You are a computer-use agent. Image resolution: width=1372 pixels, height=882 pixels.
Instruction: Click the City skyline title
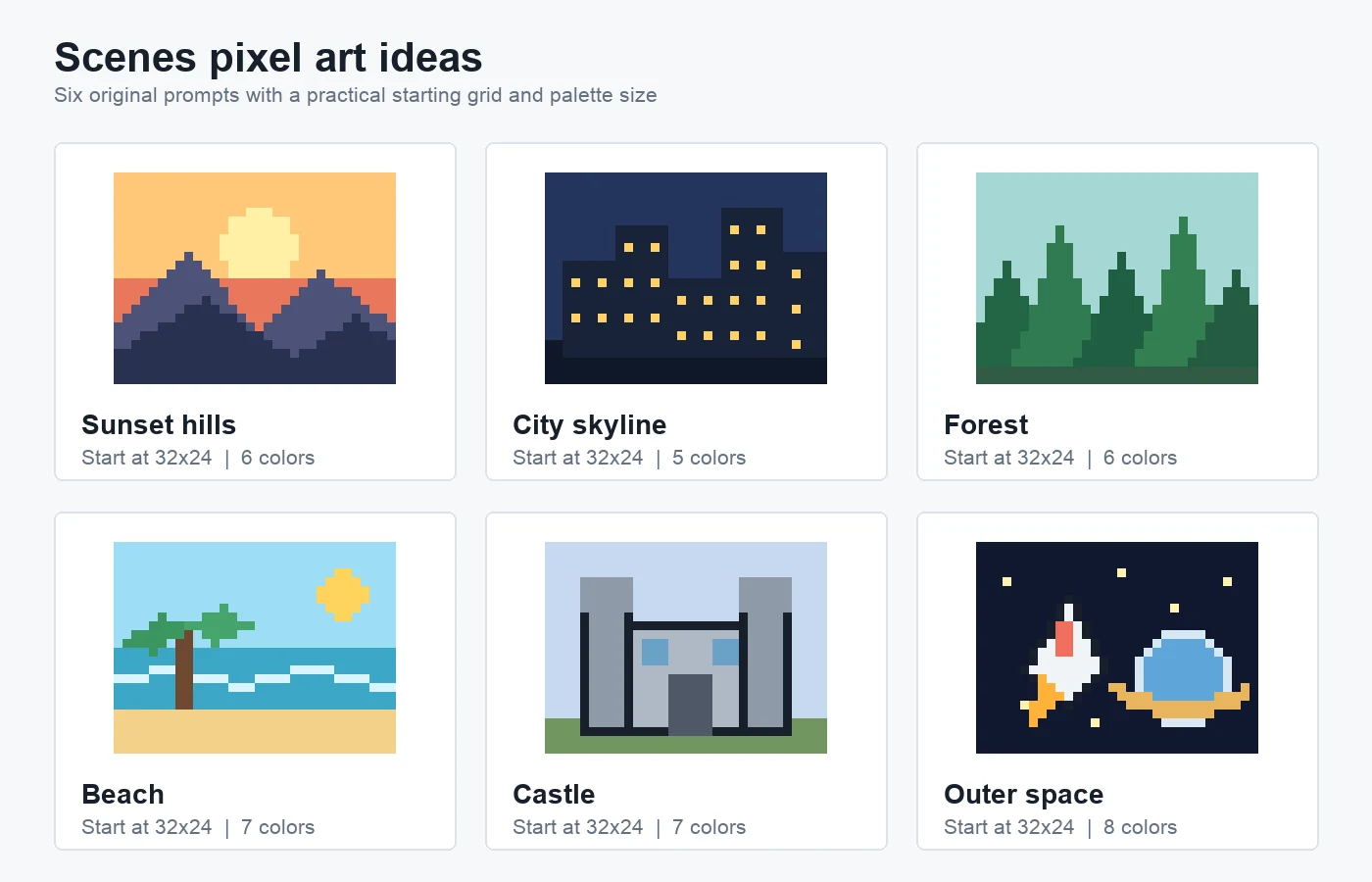point(590,425)
